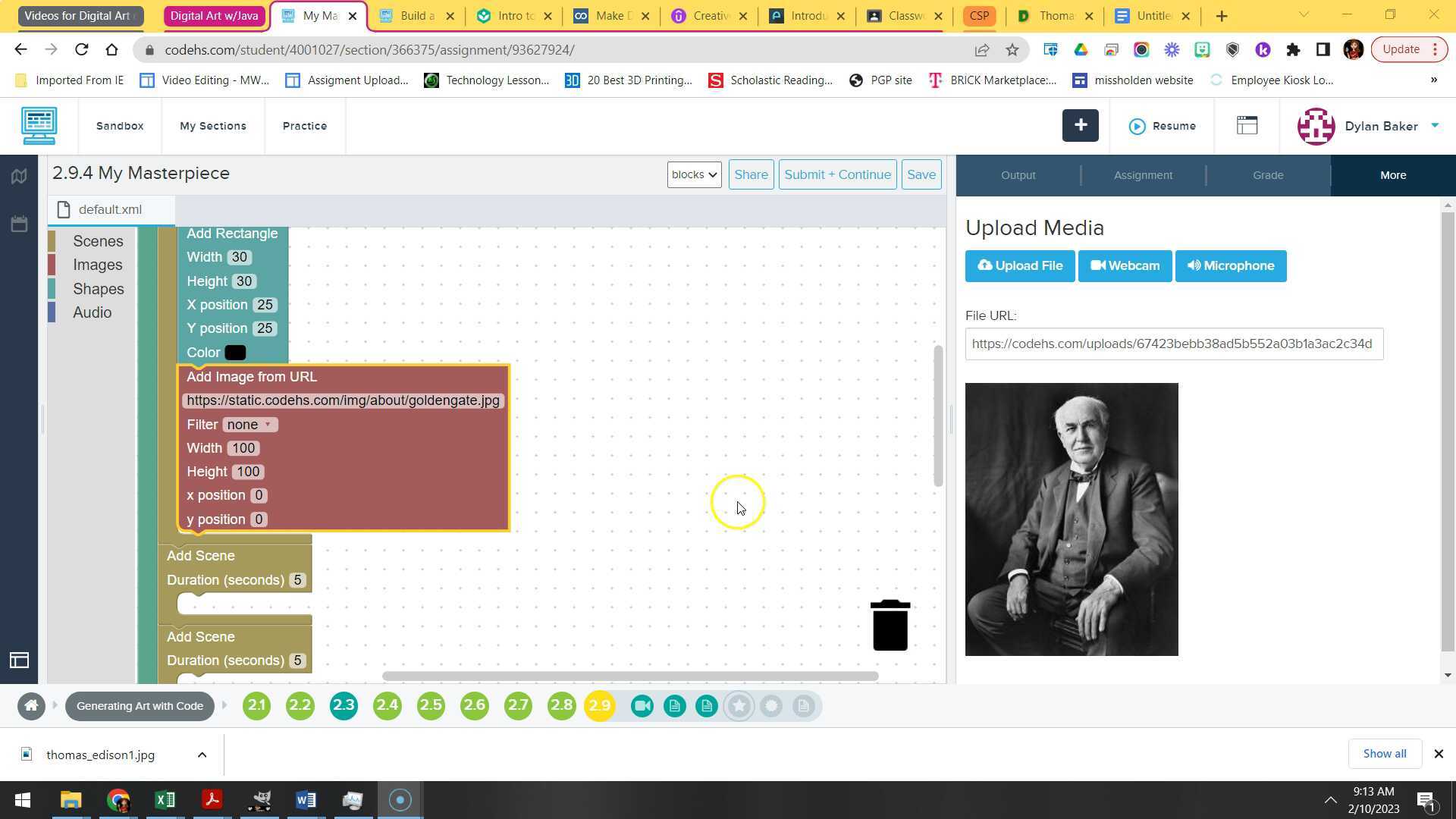
Task: Open the Scenes block category
Action: point(98,240)
